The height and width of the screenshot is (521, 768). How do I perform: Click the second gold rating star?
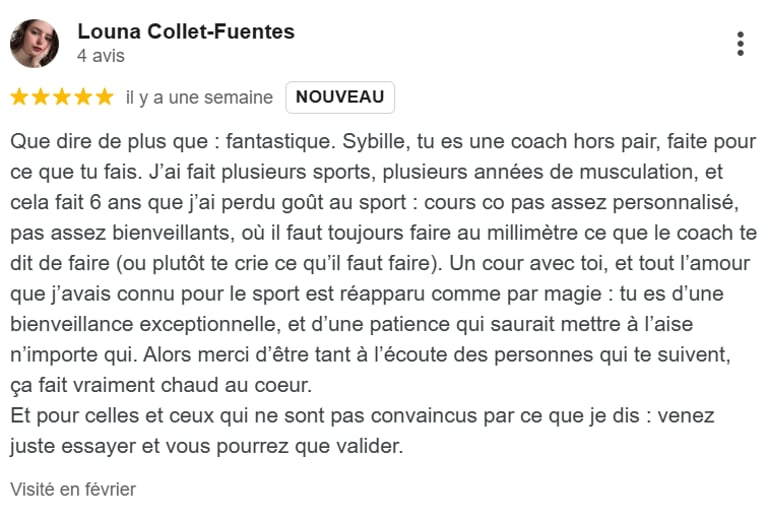(41, 97)
